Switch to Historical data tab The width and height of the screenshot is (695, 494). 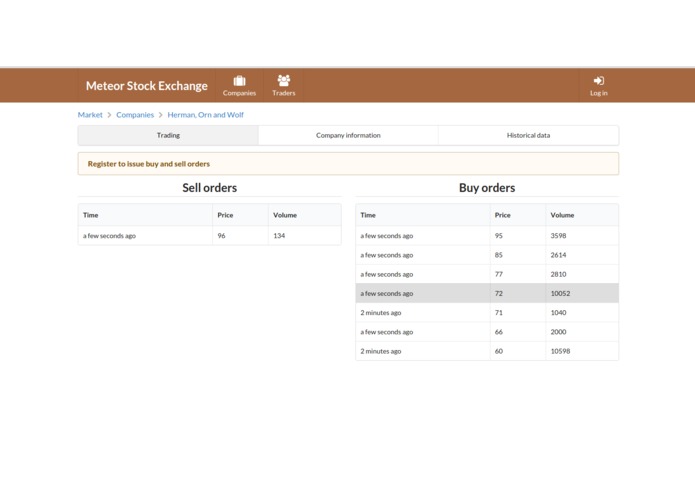click(x=528, y=135)
